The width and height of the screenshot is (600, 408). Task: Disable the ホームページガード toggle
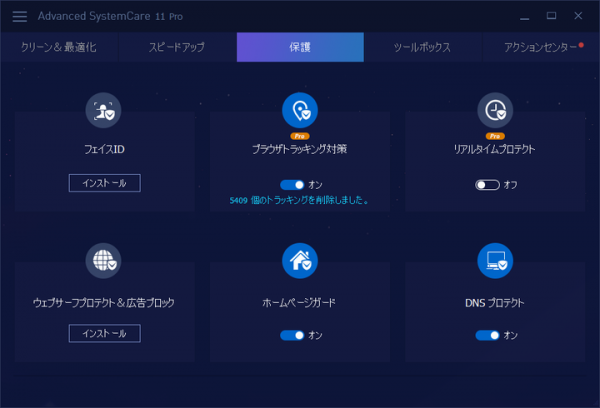click(x=292, y=335)
